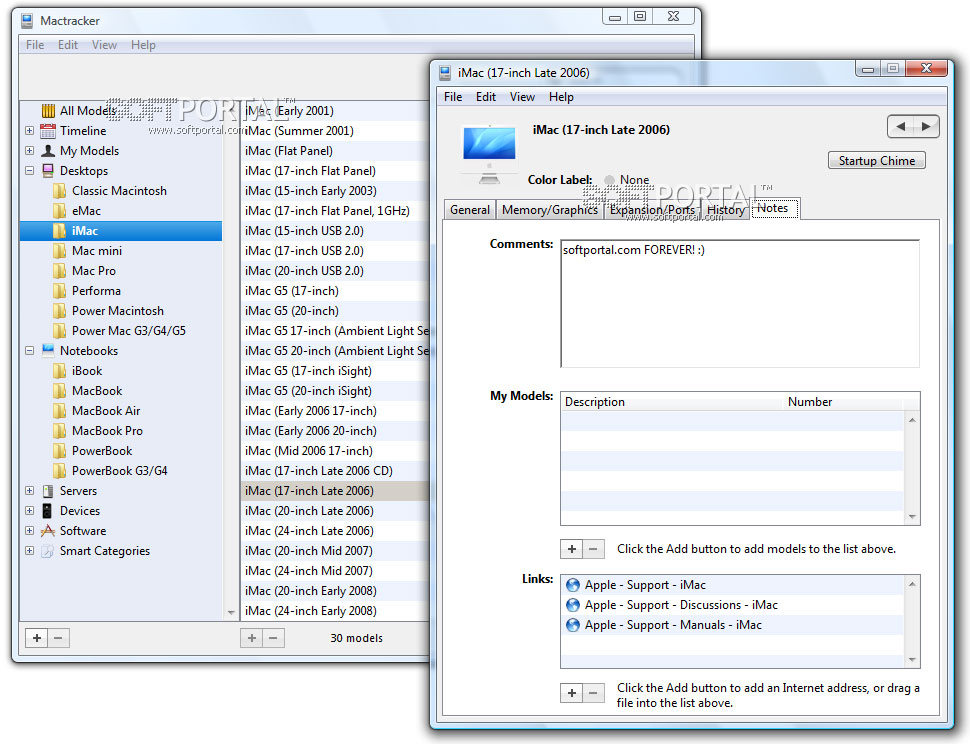Click globe icon for Apple - Support - Discussions - iMac

[573, 605]
